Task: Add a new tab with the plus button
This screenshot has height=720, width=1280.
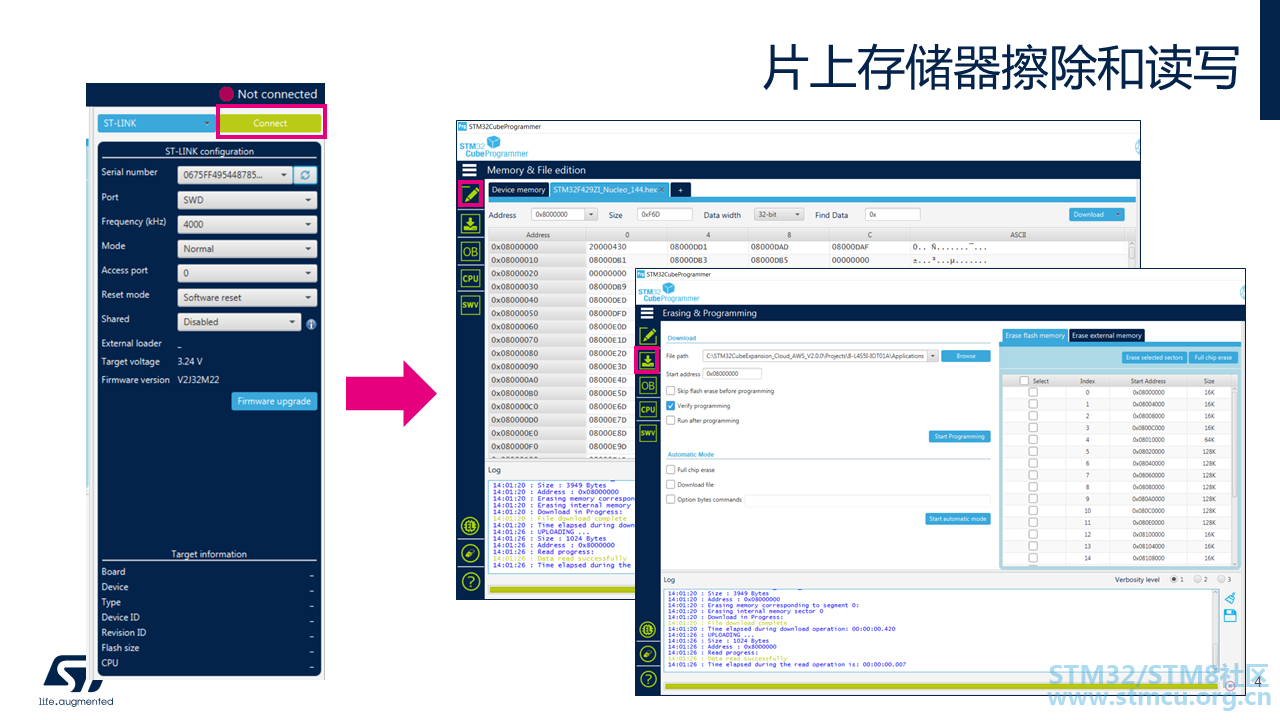Action: click(x=680, y=190)
